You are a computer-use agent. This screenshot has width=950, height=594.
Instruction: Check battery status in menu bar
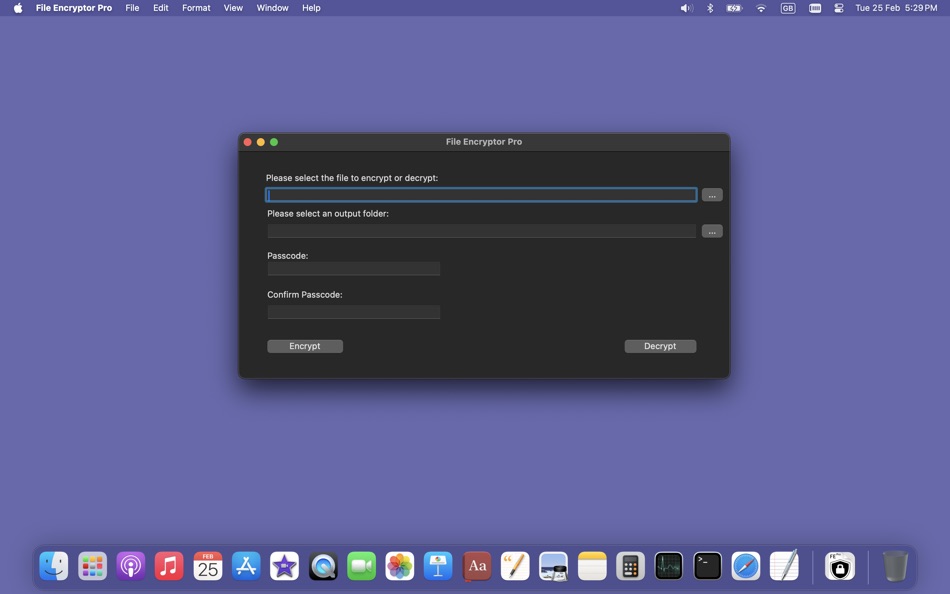tap(734, 8)
